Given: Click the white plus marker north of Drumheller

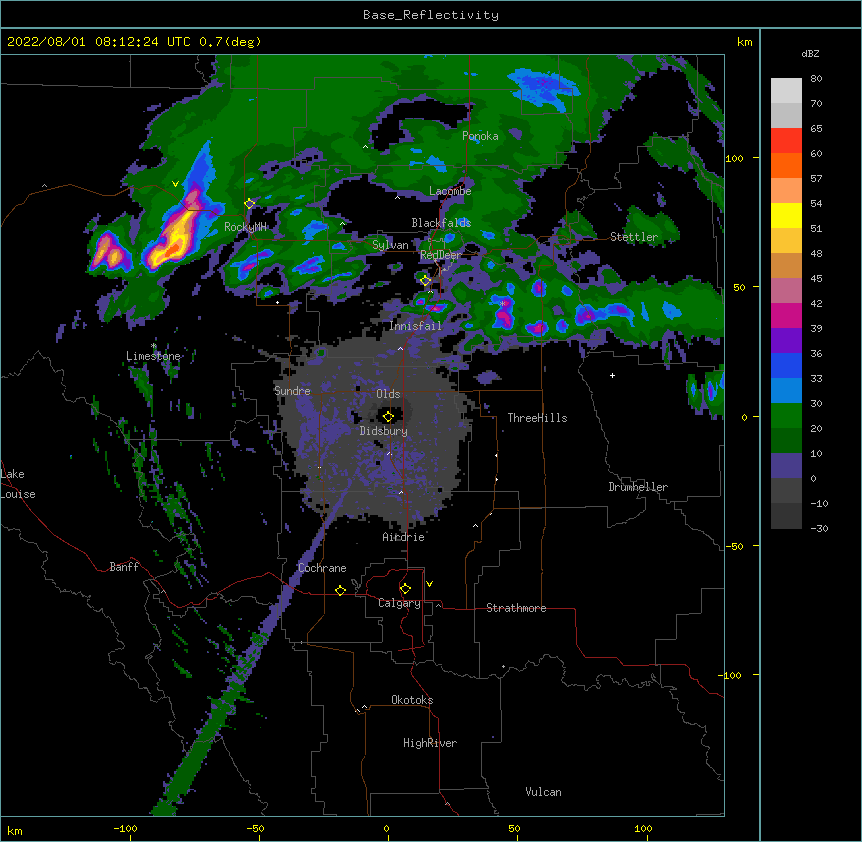Looking at the screenshot, I should pyautogui.click(x=612, y=375).
